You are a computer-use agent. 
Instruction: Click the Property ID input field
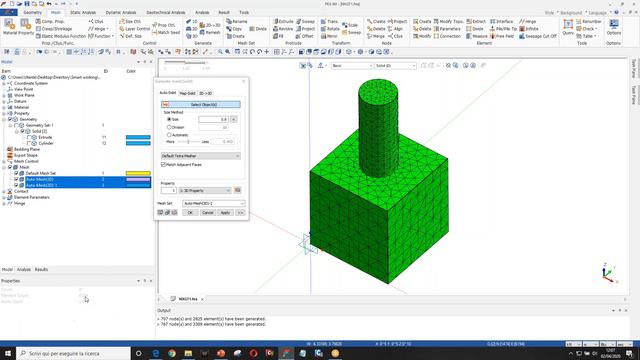point(169,191)
